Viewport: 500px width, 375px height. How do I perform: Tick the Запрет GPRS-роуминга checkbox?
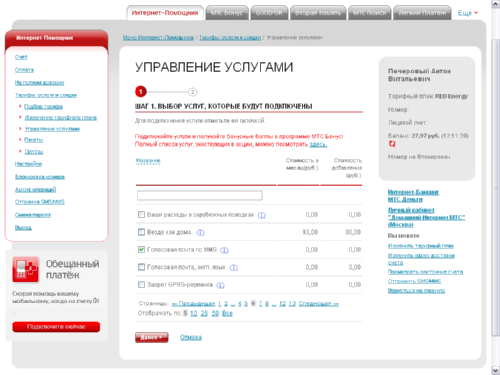141,284
